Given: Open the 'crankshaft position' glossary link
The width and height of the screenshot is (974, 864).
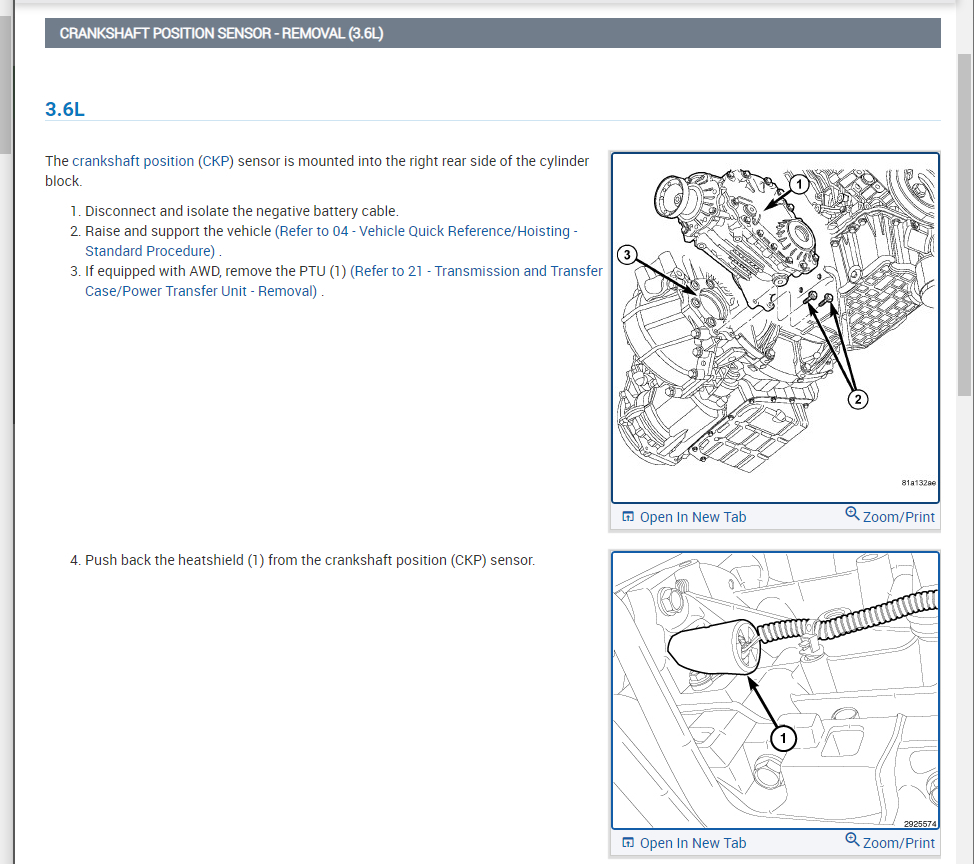Looking at the screenshot, I should (x=133, y=161).
